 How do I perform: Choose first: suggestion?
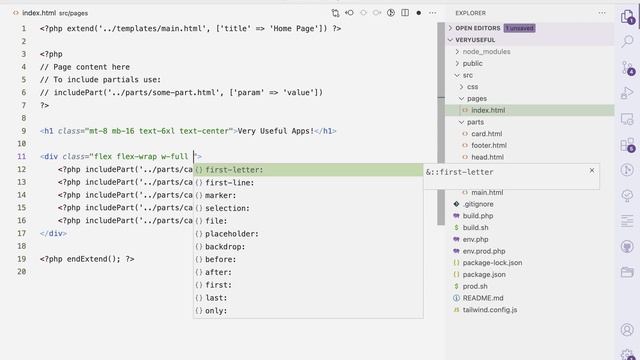coord(308,285)
